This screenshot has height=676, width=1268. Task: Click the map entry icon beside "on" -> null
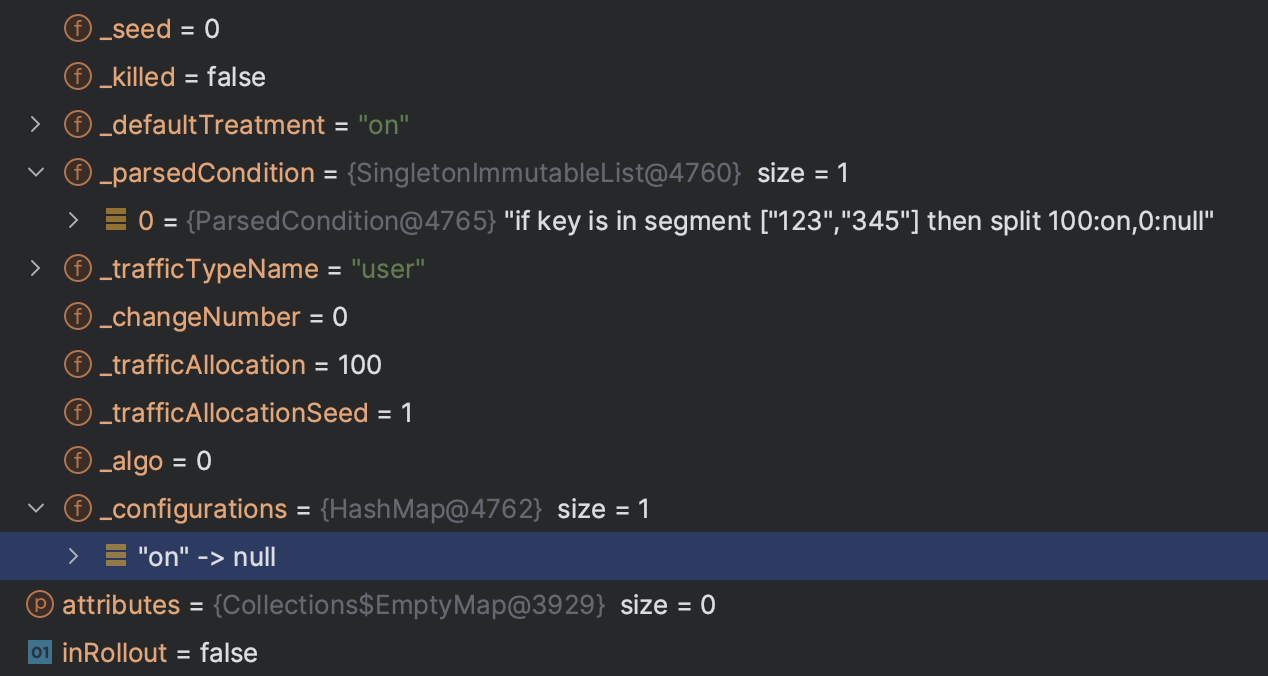[x=116, y=557]
